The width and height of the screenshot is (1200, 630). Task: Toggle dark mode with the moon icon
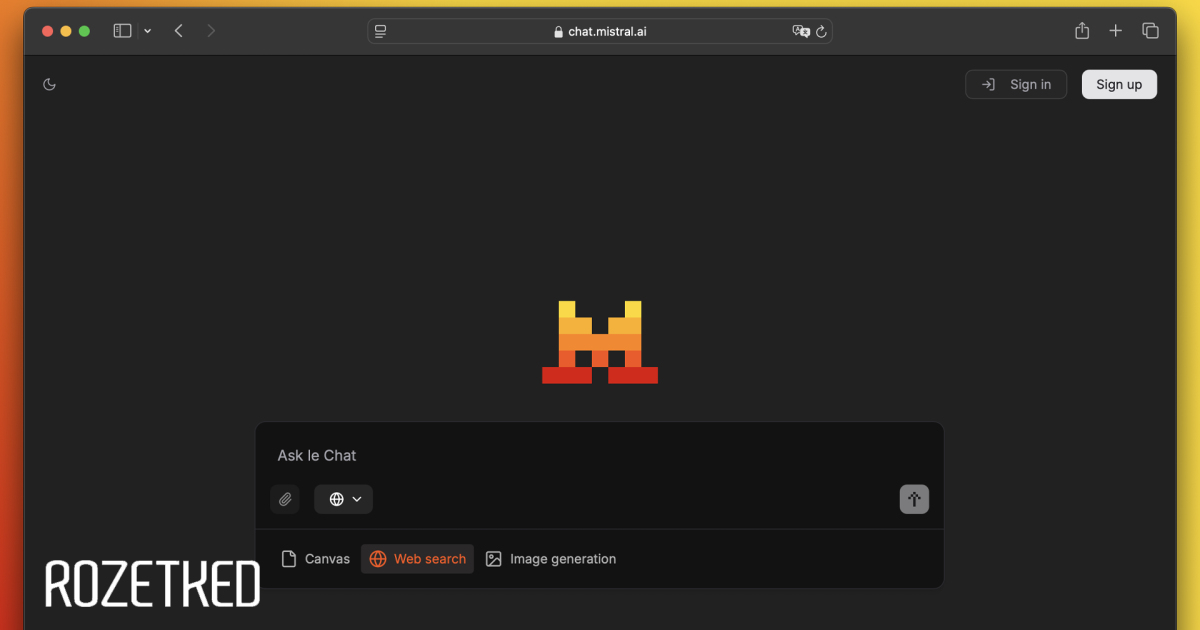pos(49,85)
